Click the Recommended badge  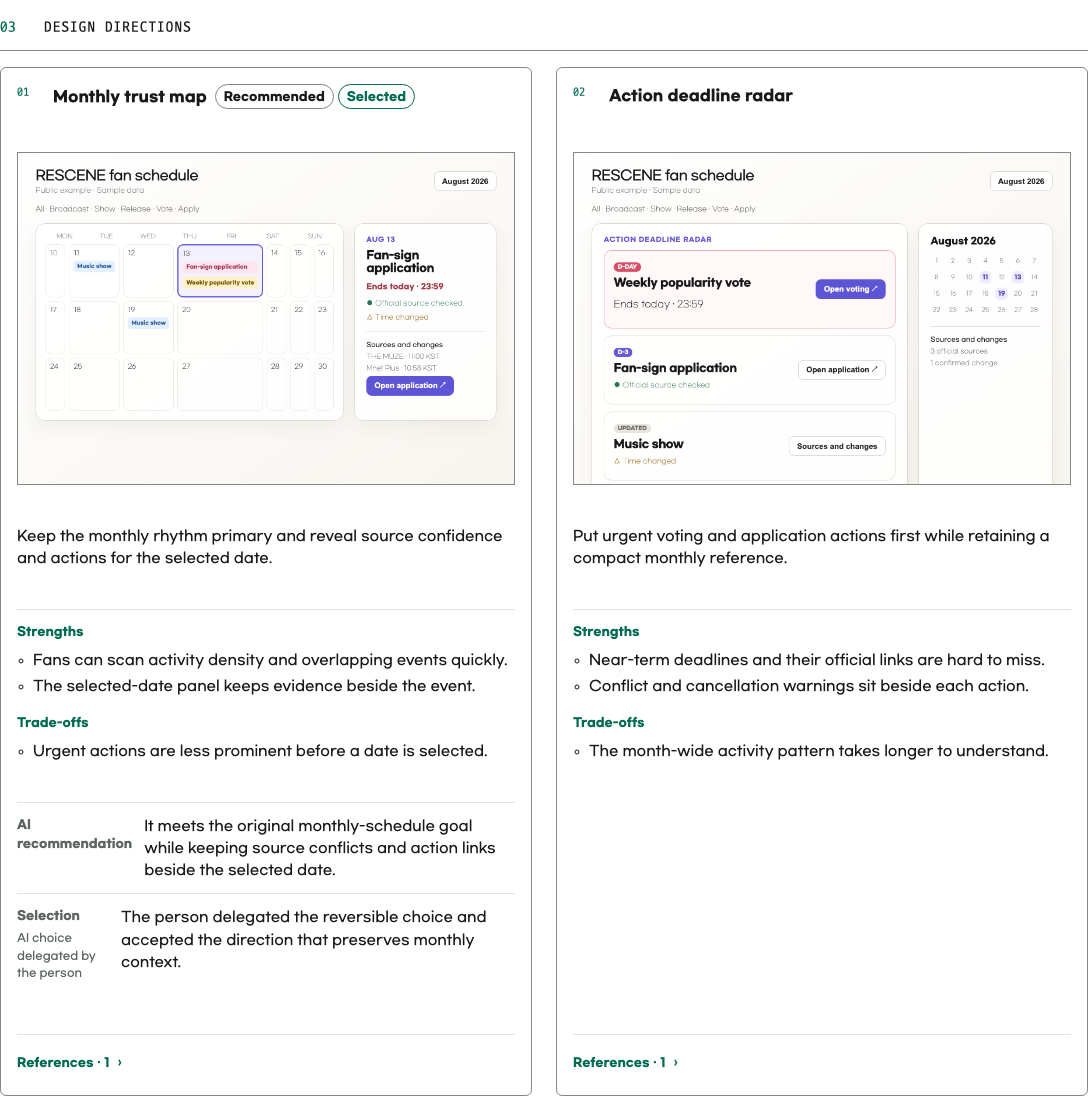274,96
